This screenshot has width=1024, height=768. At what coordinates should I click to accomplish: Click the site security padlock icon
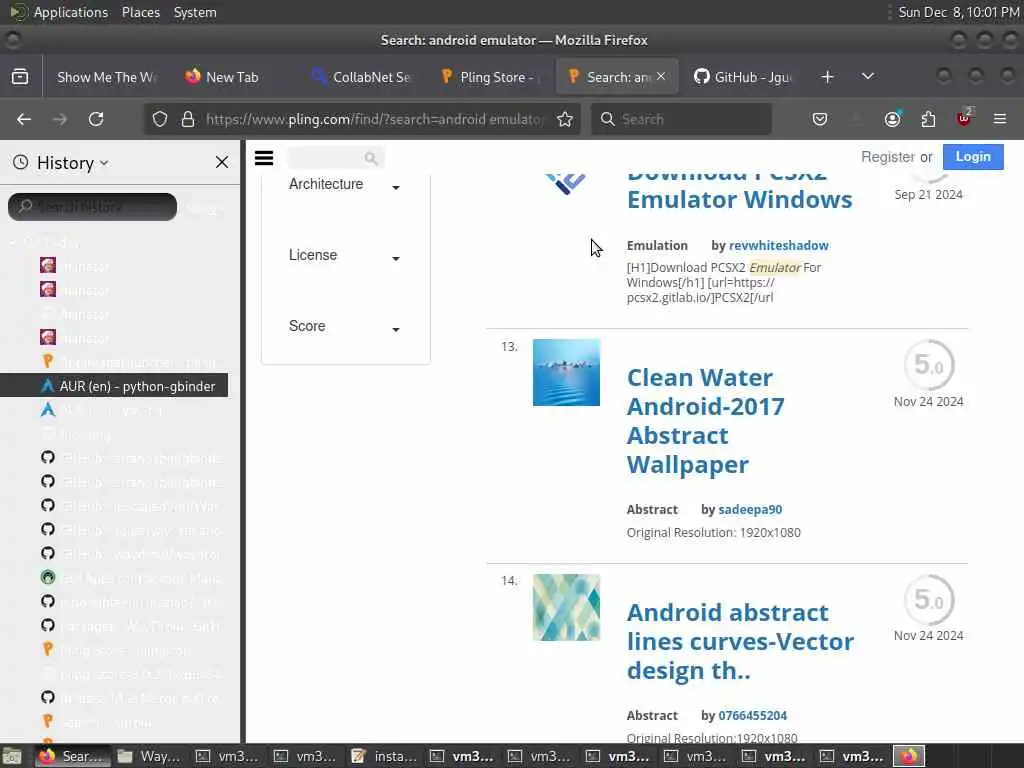(188, 119)
